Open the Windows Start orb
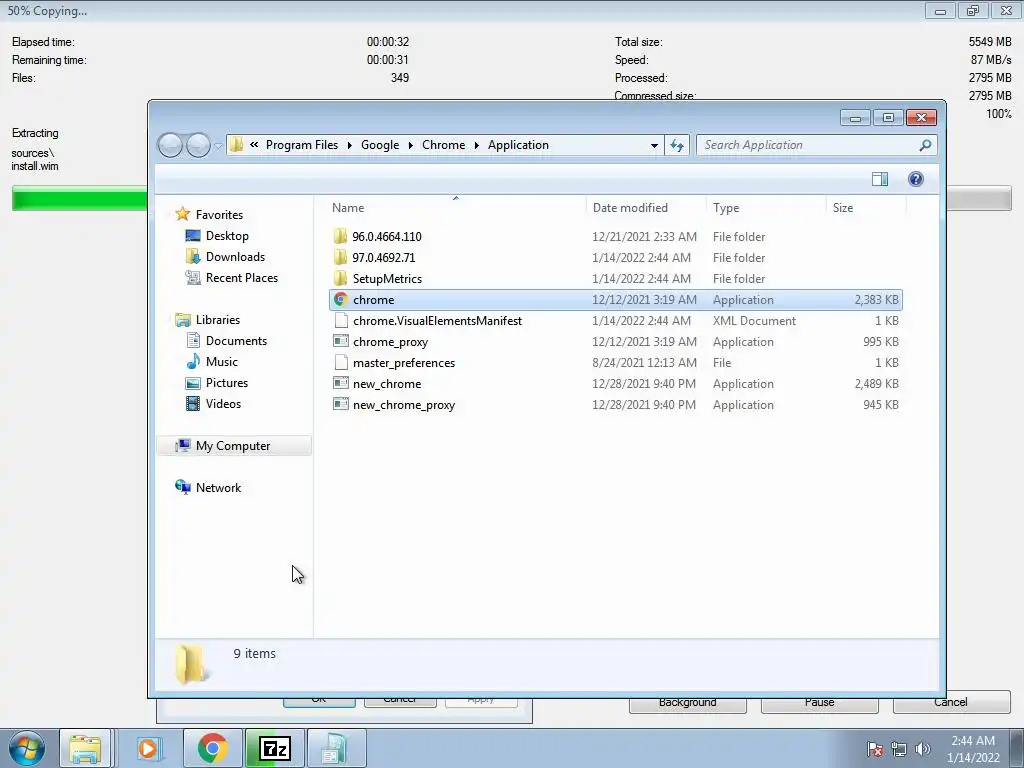 click(x=27, y=748)
